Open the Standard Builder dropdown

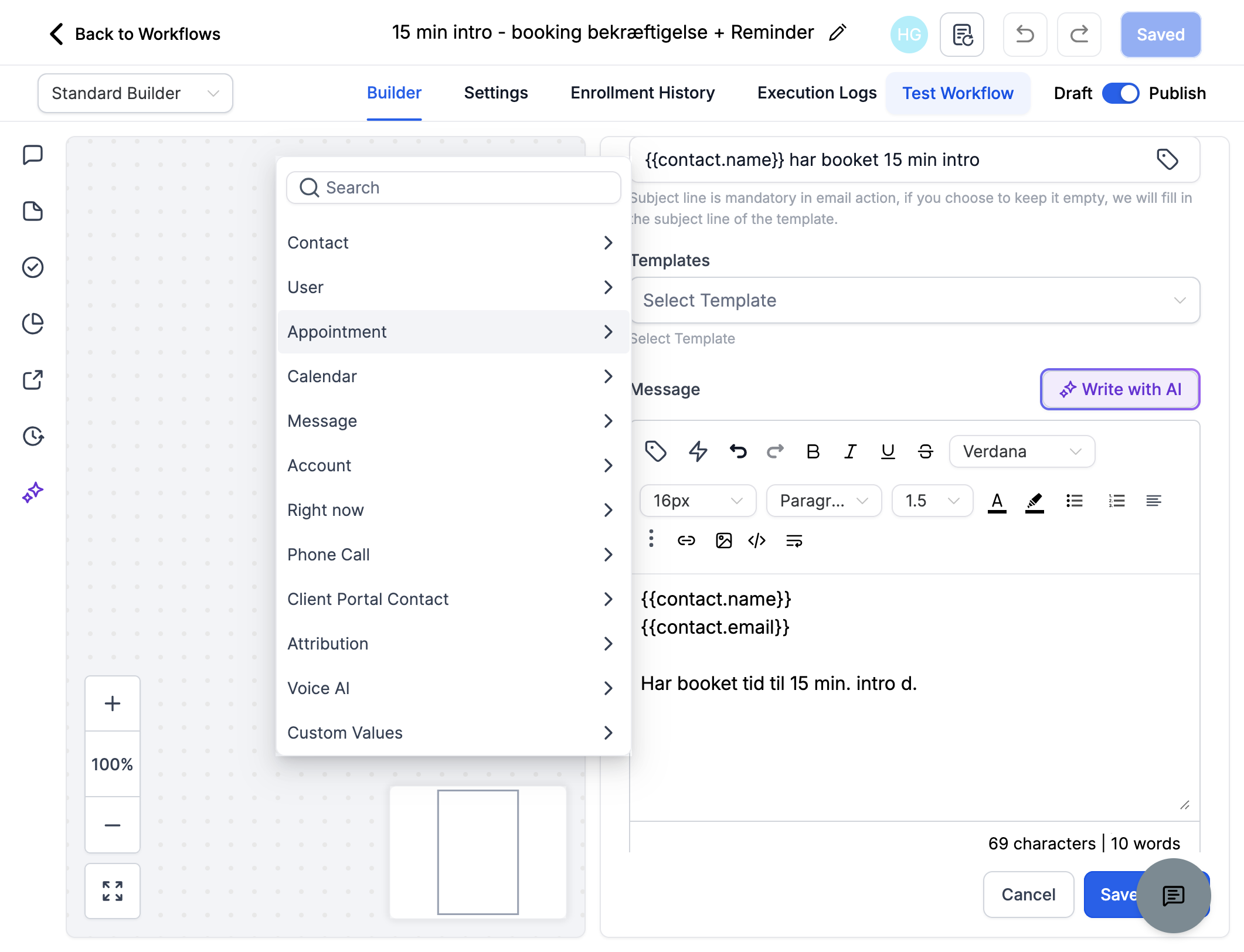(x=135, y=93)
